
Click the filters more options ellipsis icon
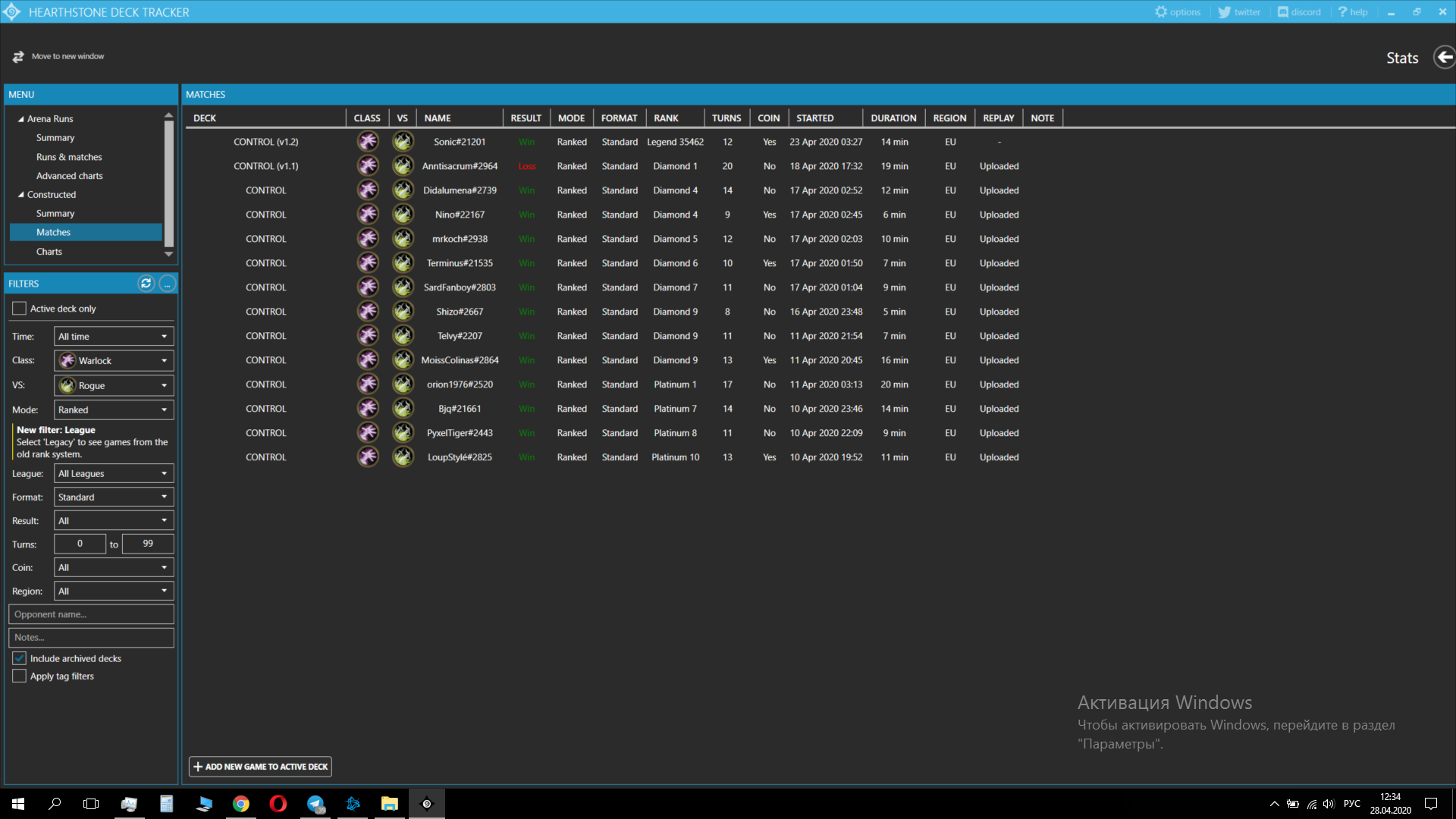167,284
